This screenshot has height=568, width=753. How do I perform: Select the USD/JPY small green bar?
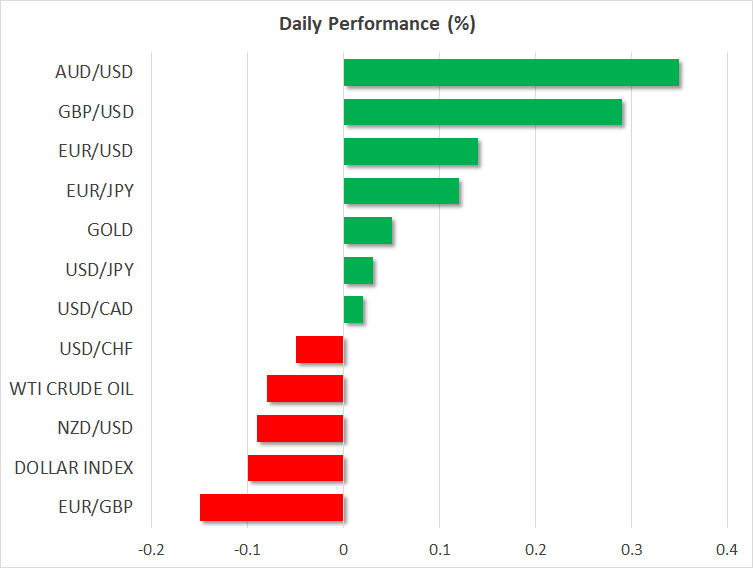click(358, 270)
